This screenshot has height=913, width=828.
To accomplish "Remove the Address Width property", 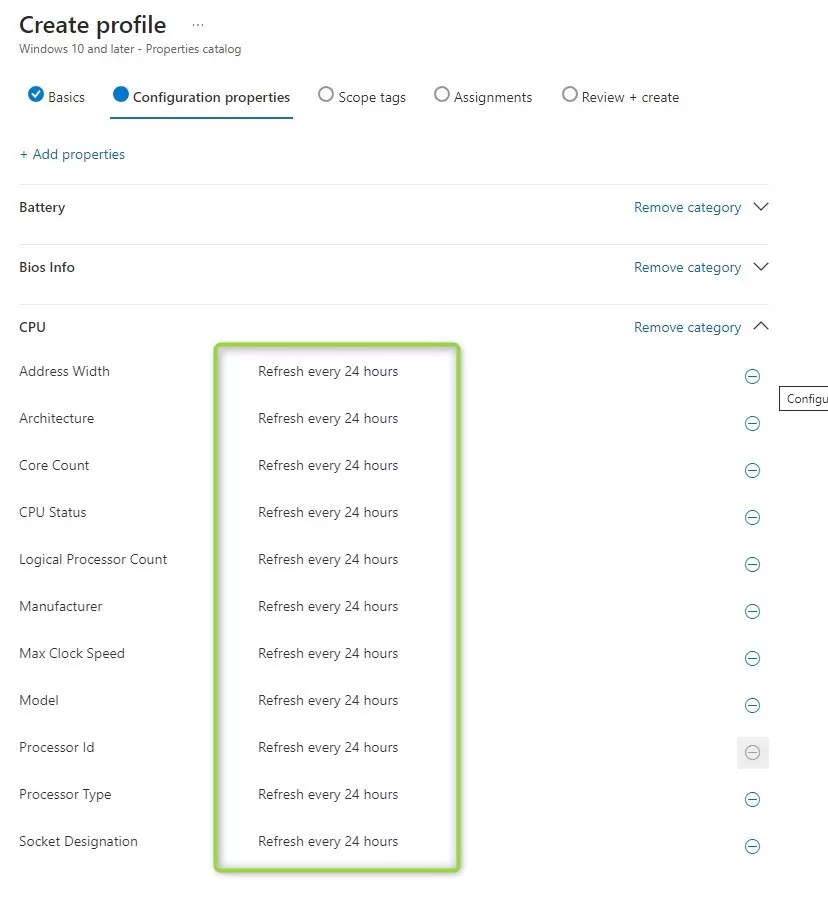I will (752, 376).
